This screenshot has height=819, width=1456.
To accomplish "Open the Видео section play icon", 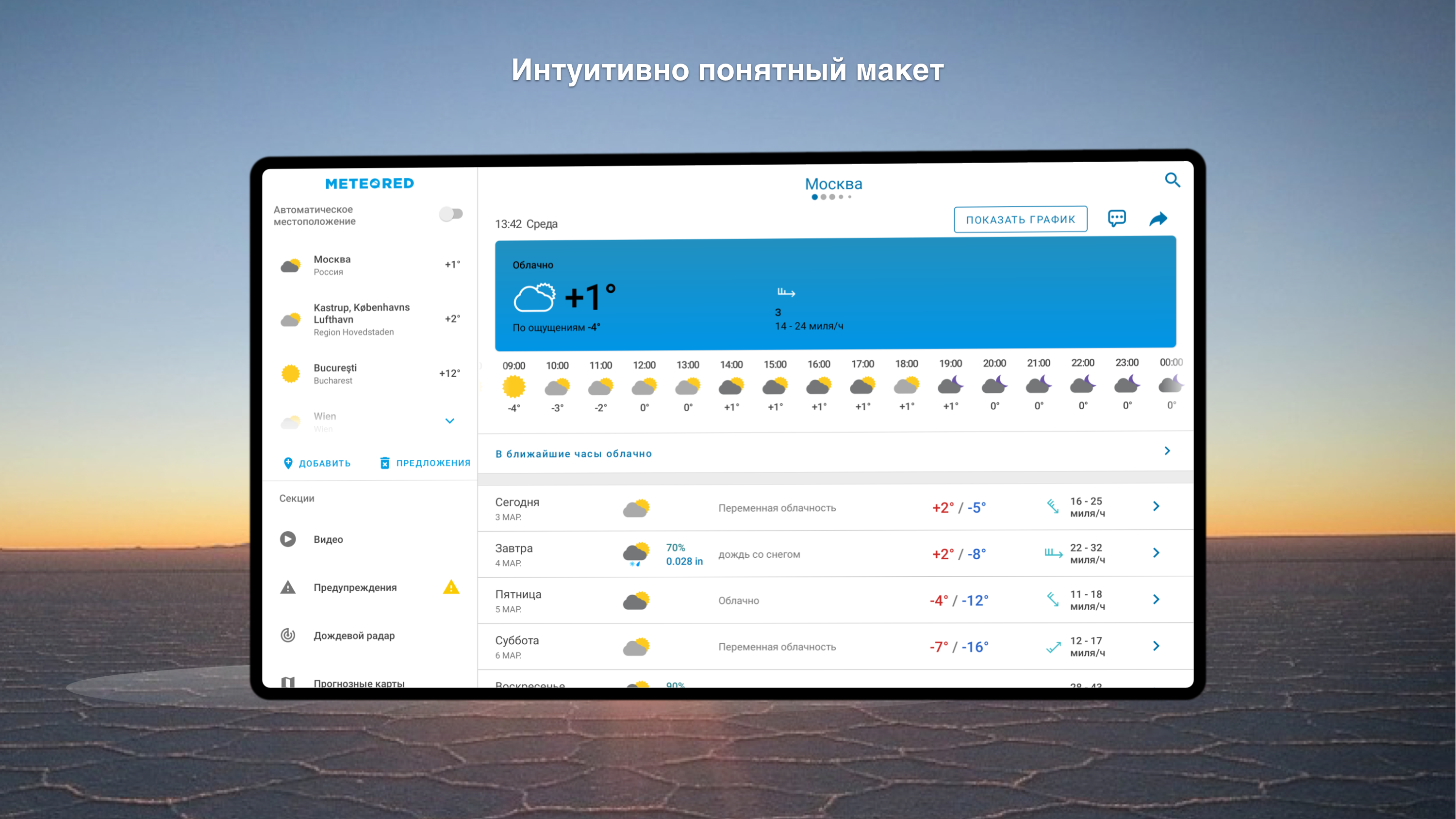I will tap(288, 539).
